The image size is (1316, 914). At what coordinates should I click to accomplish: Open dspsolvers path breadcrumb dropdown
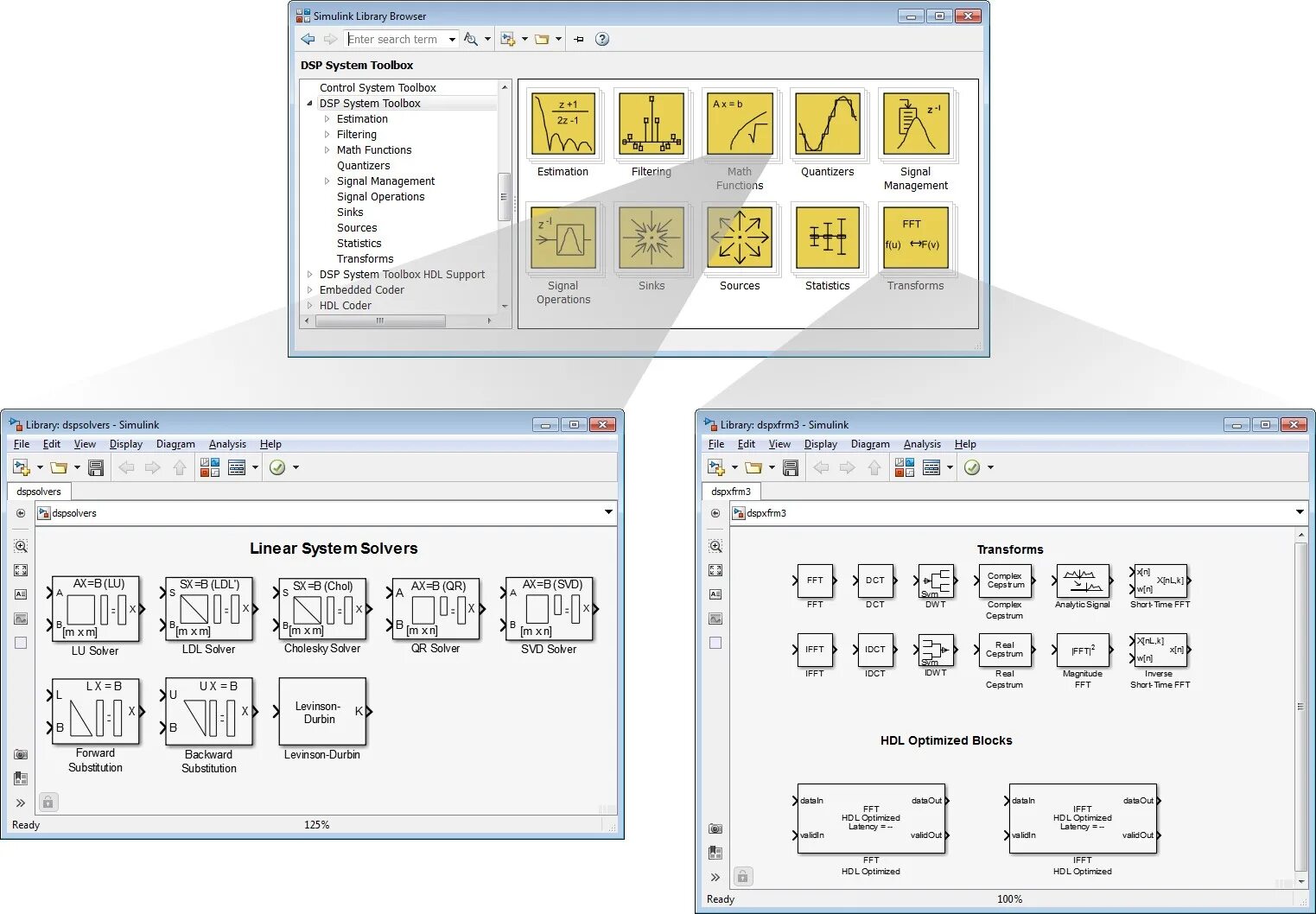coord(608,512)
